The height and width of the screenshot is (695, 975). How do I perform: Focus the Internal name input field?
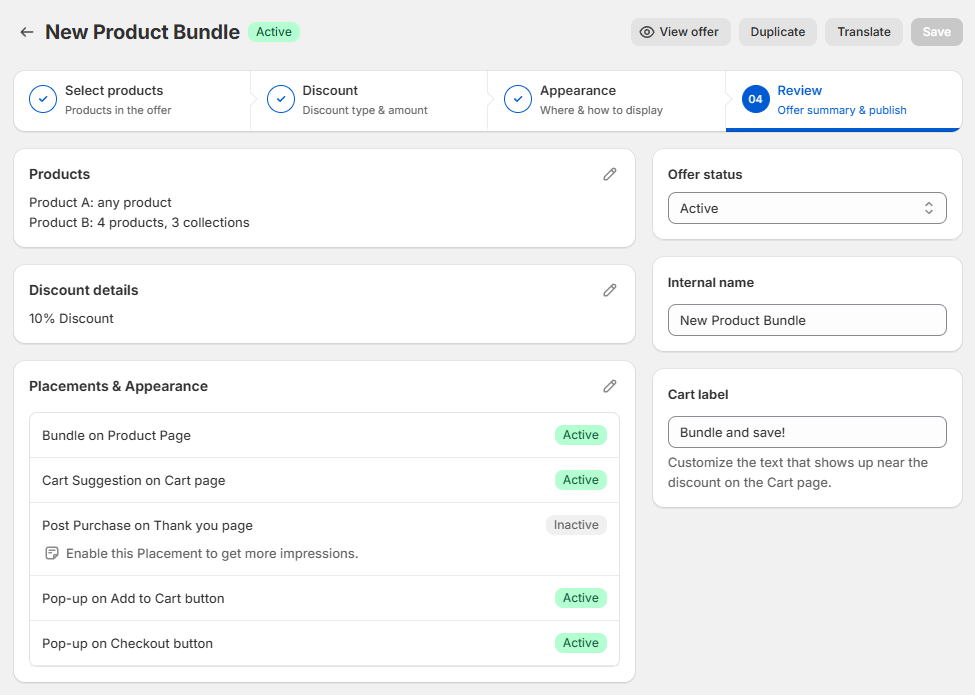click(807, 320)
